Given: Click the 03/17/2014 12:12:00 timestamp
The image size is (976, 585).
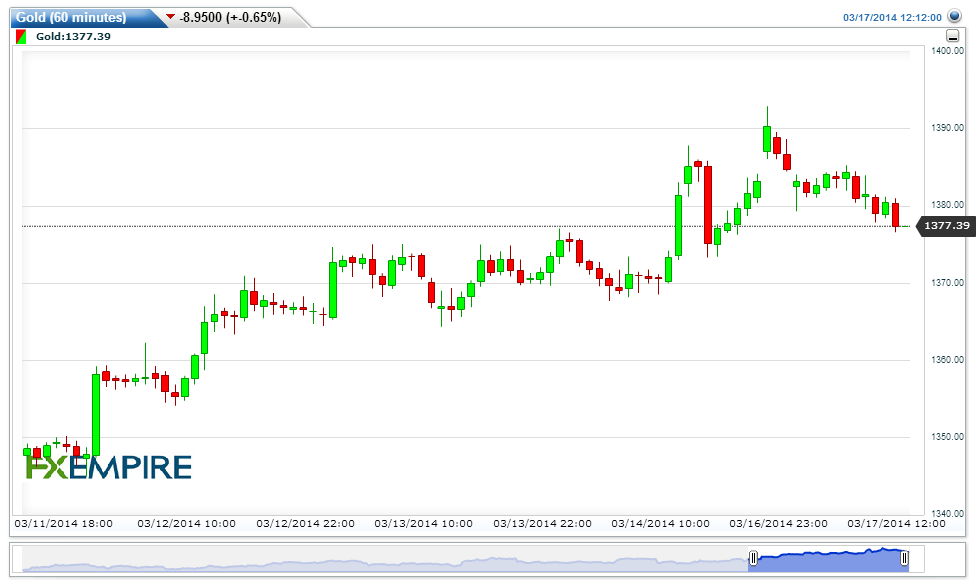Looking at the screenshot, I should pos(892,17).
